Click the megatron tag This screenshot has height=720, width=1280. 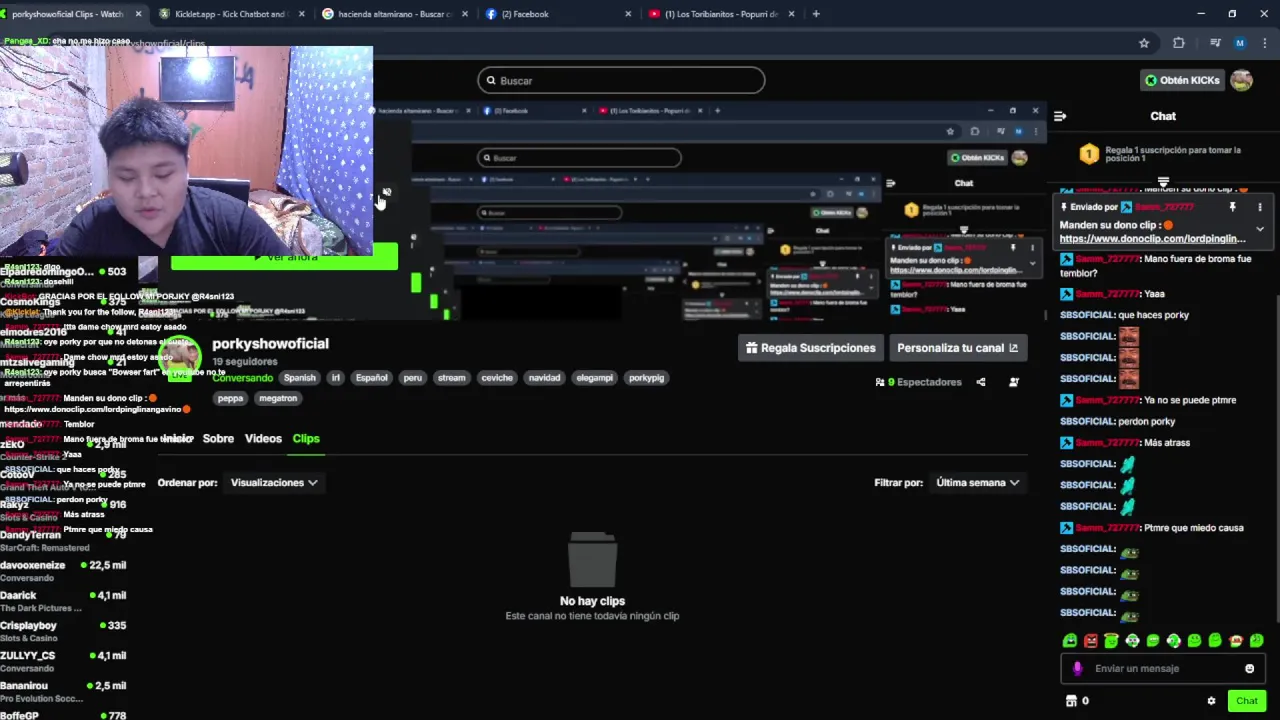point(278,398)
